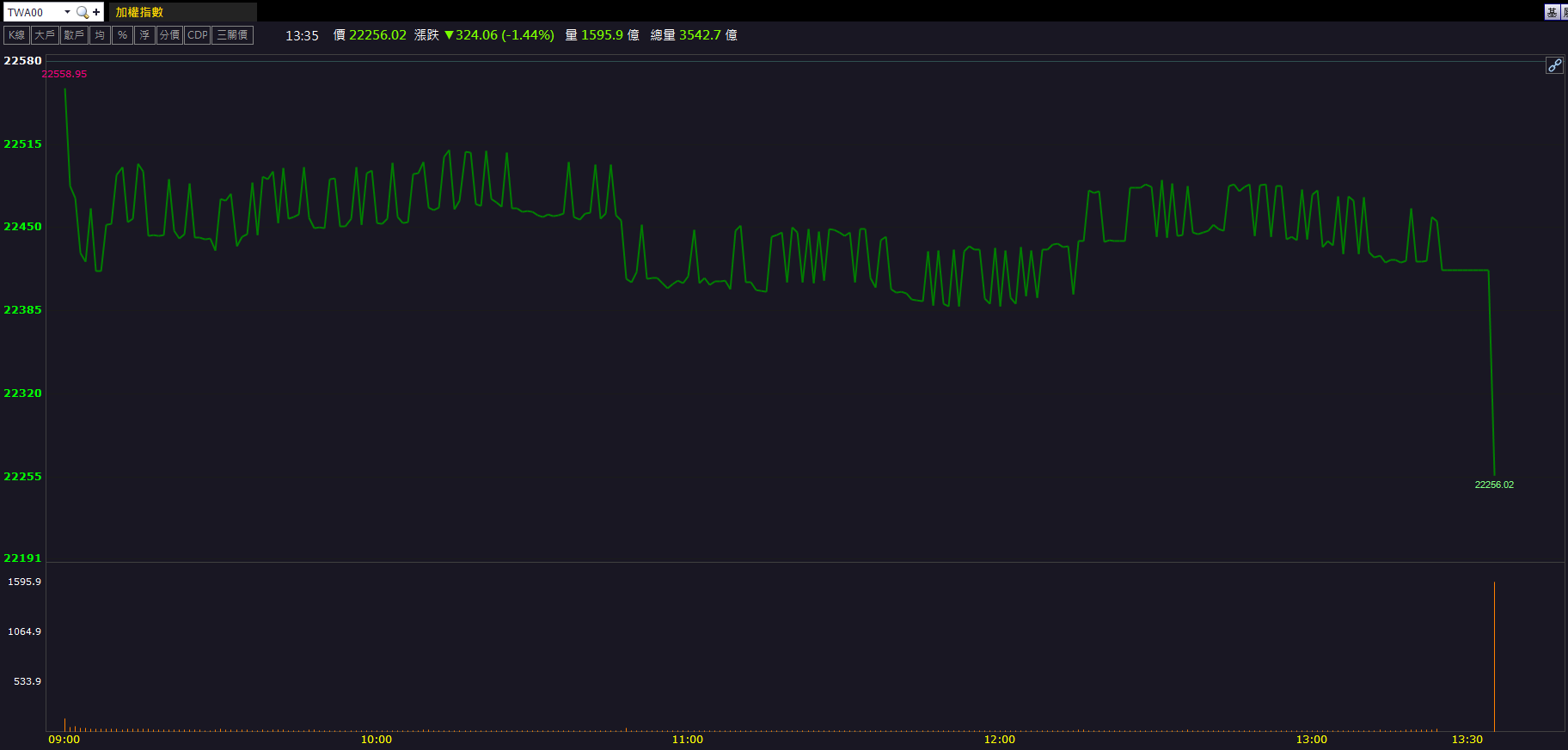Toggle the % percentage display button
The image size is (1568, 750).
(122, 35)
